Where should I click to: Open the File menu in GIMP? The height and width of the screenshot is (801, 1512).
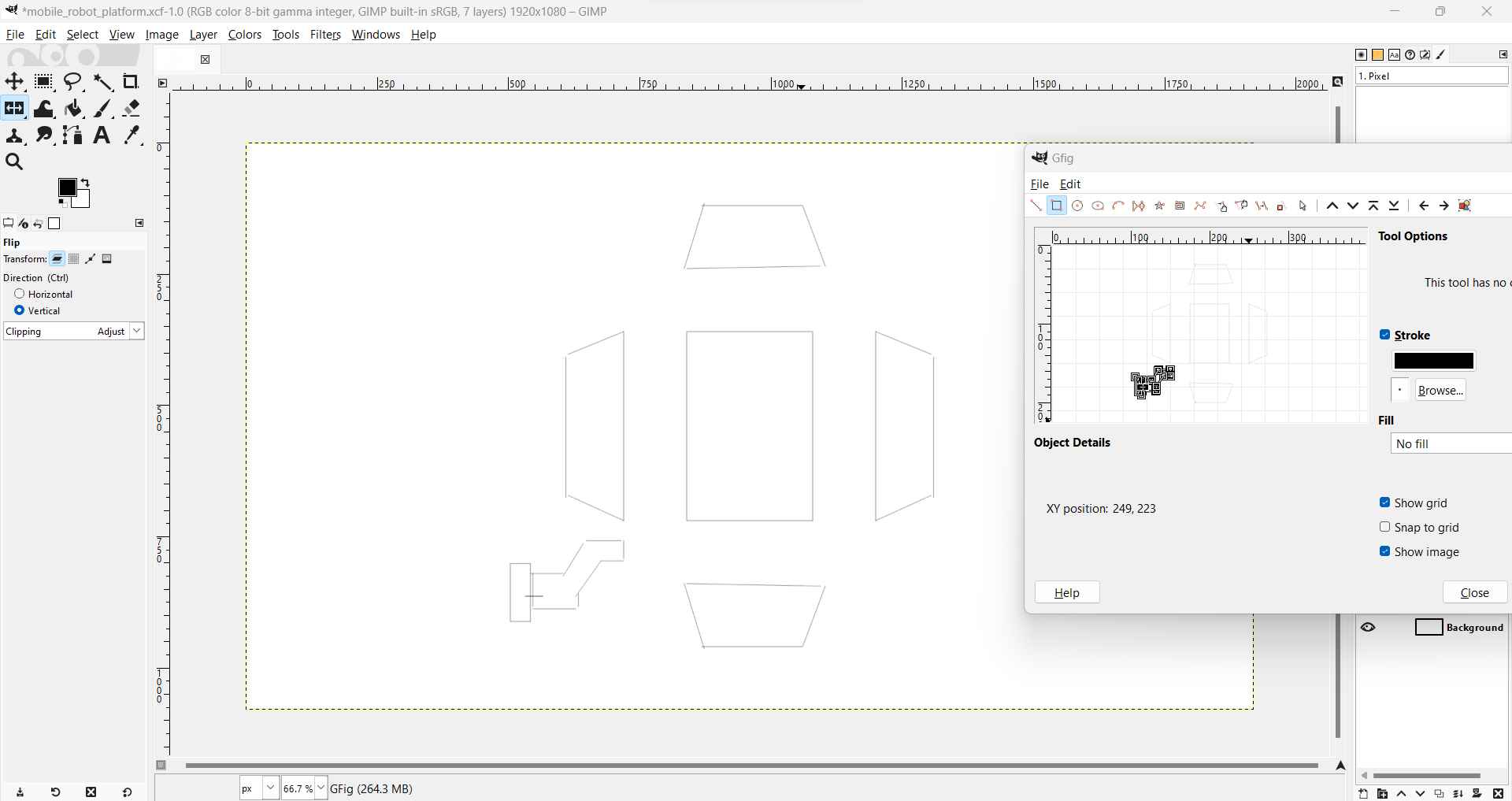coord(15,35)
